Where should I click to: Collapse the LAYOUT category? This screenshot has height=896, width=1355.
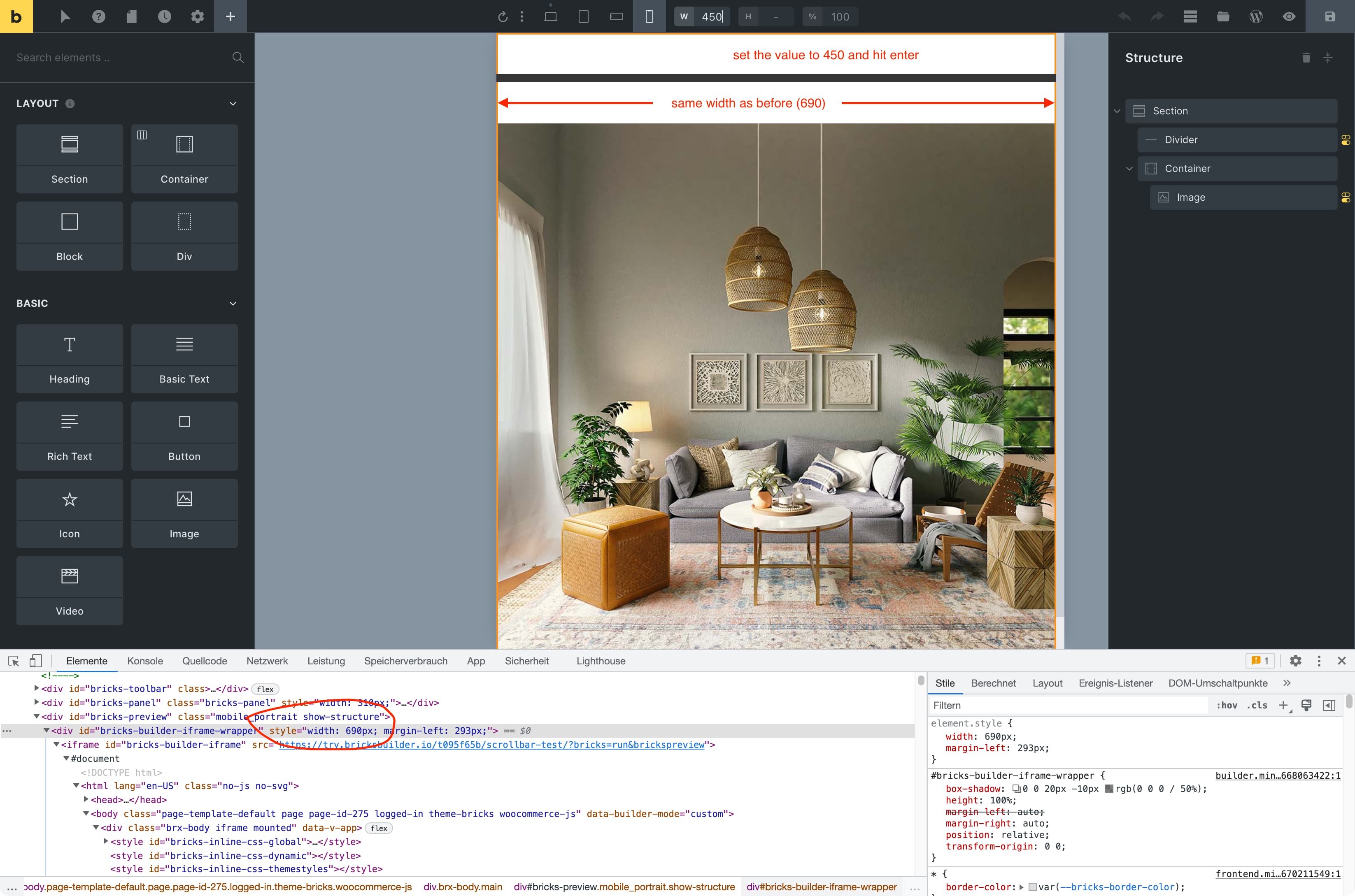coord(233,103)
